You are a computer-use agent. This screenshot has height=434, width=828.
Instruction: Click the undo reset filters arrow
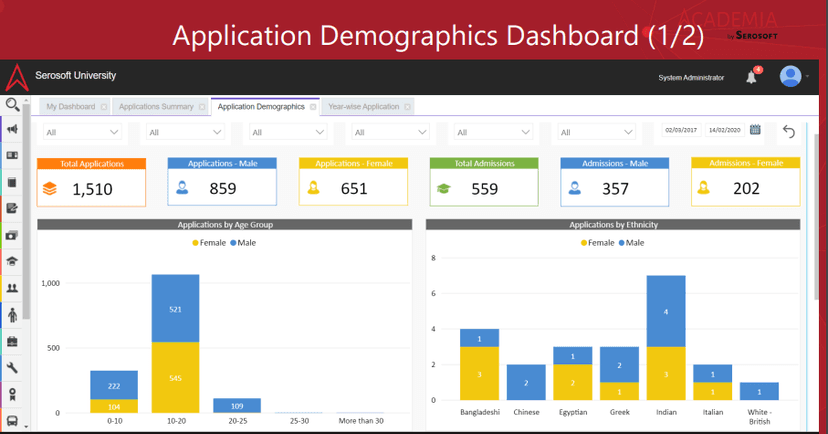[789, 131]
